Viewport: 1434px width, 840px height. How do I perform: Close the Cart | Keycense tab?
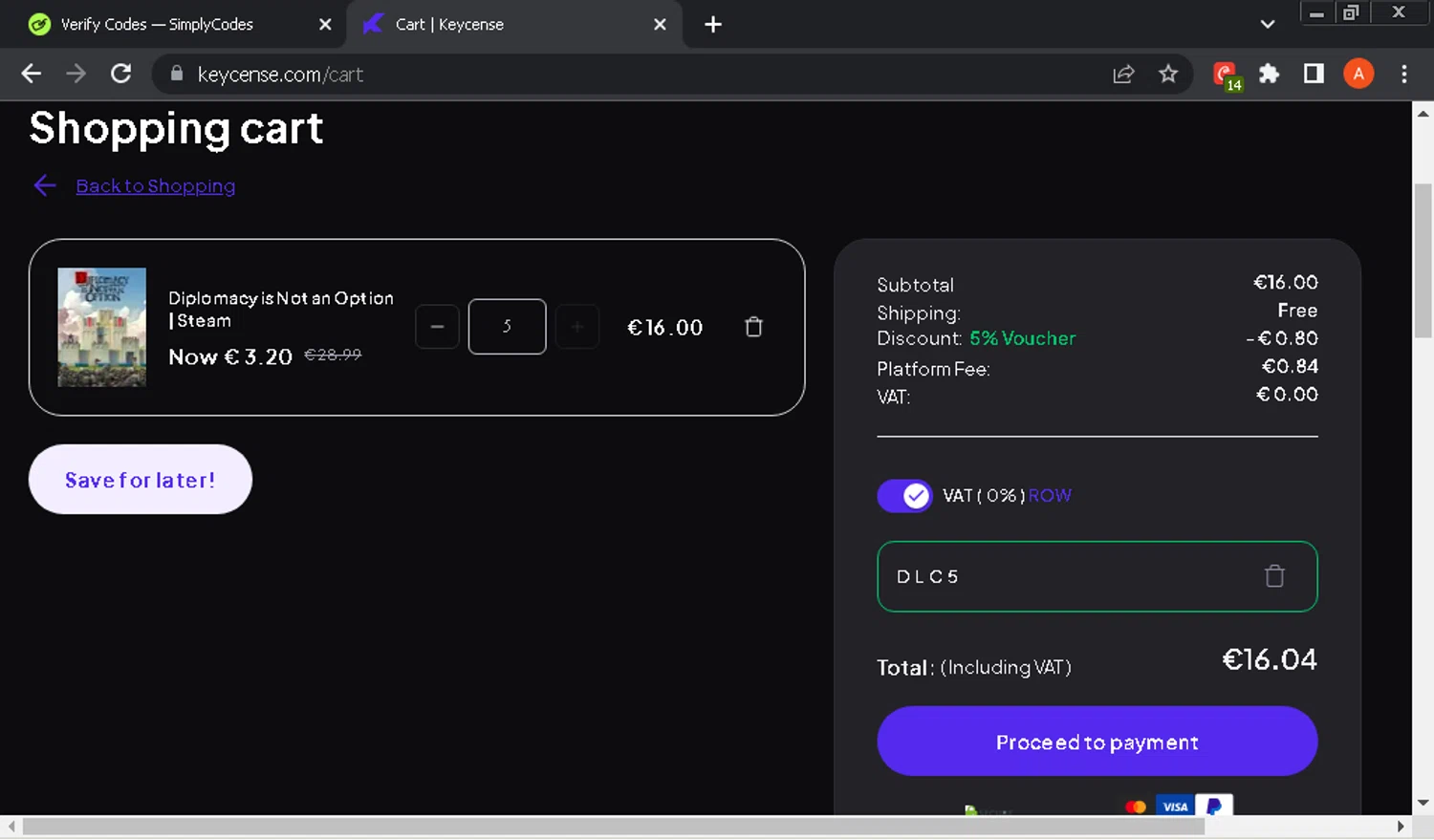(660, 25)
